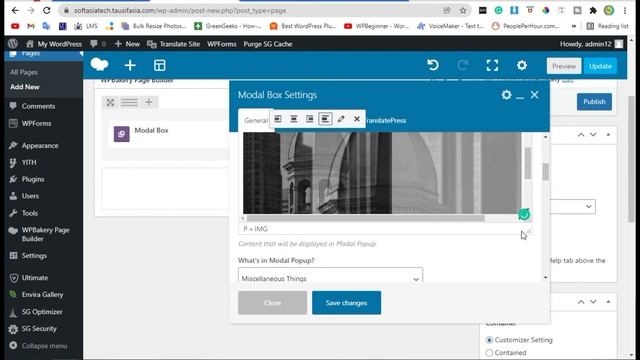This screenshot has width=640, height=360.
Task: Toggle fullscreen builder mode
Action: [492, 65]
